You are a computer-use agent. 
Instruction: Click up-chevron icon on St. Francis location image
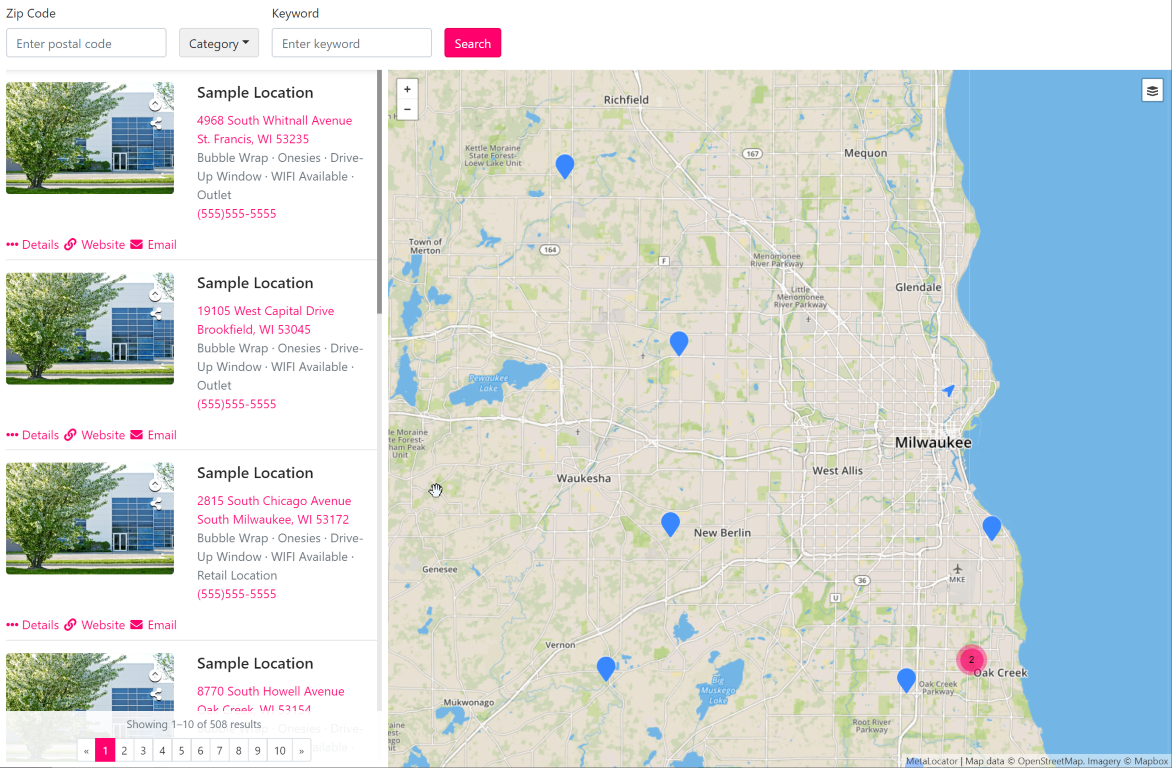[155, 104]
